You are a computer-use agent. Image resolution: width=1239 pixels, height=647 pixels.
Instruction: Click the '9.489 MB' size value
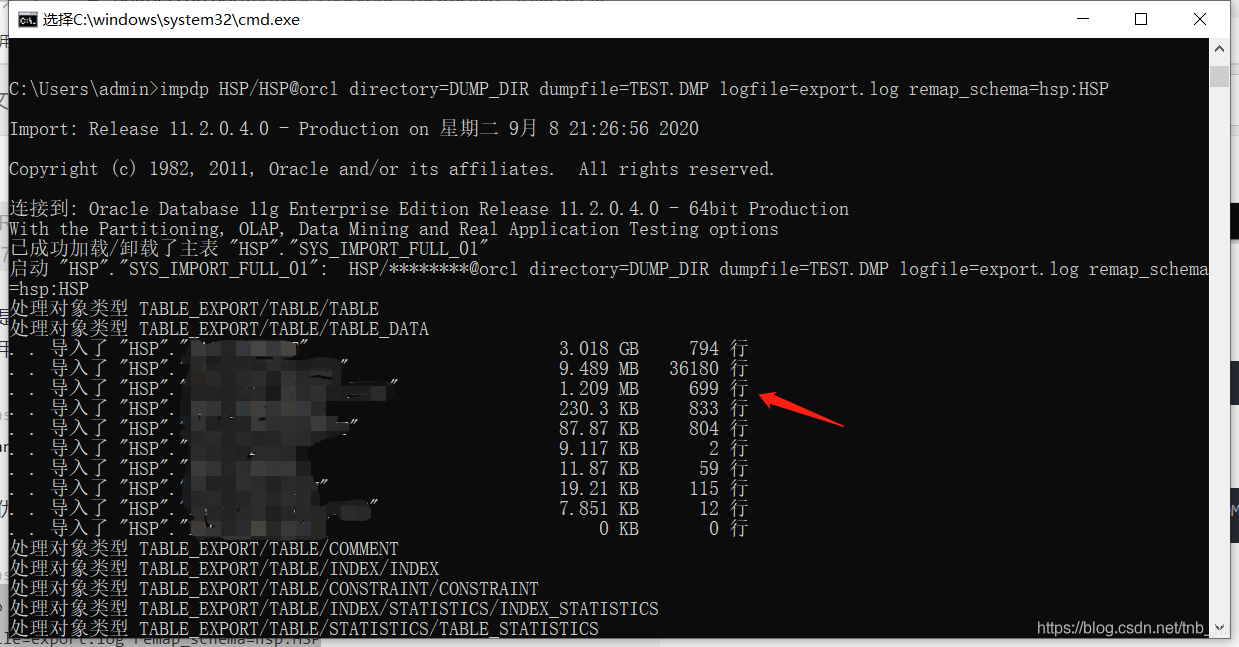pos(599,369)
